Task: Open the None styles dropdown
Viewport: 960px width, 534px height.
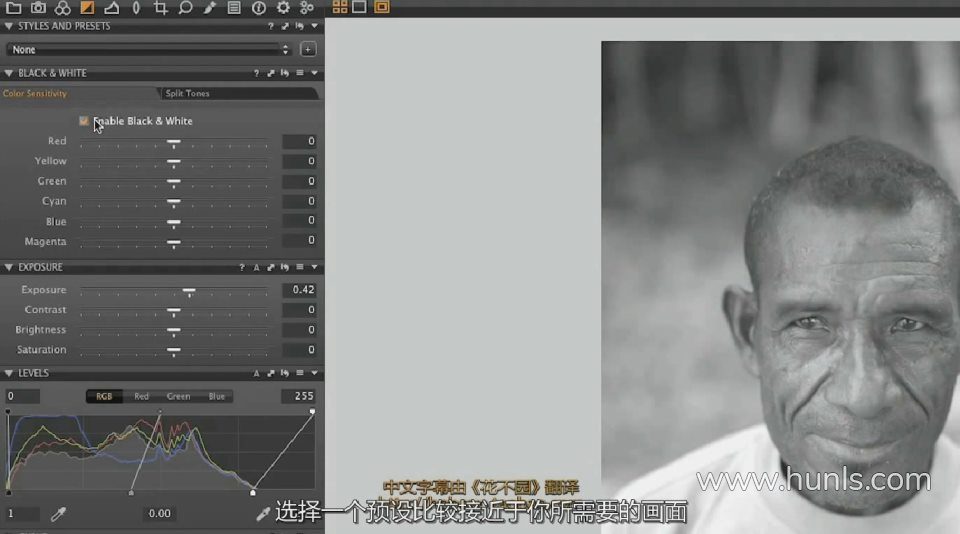Action: (149, 50)
